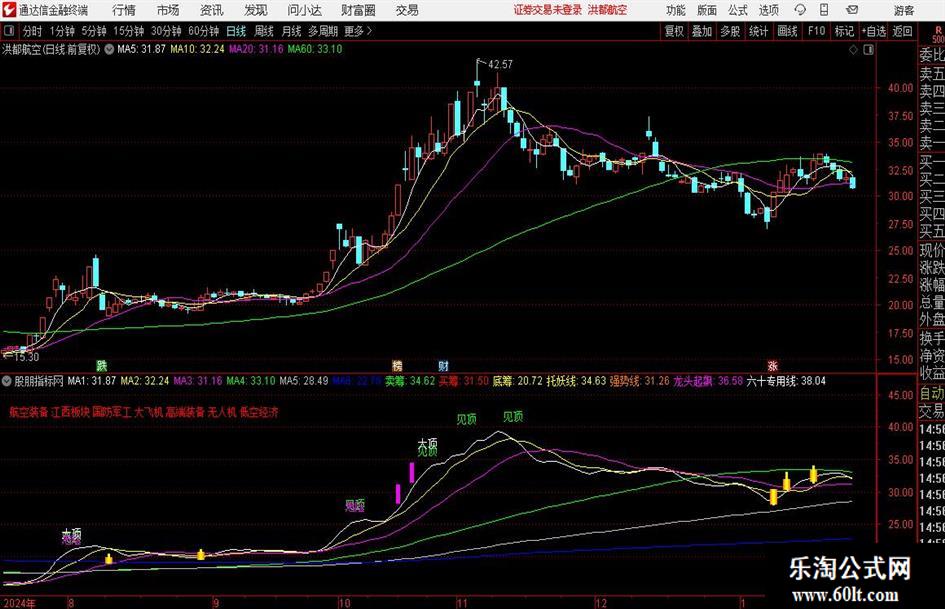Toggle the left sidebar panel icon
This screenshot has width=945, height=609.
[9, 31]
